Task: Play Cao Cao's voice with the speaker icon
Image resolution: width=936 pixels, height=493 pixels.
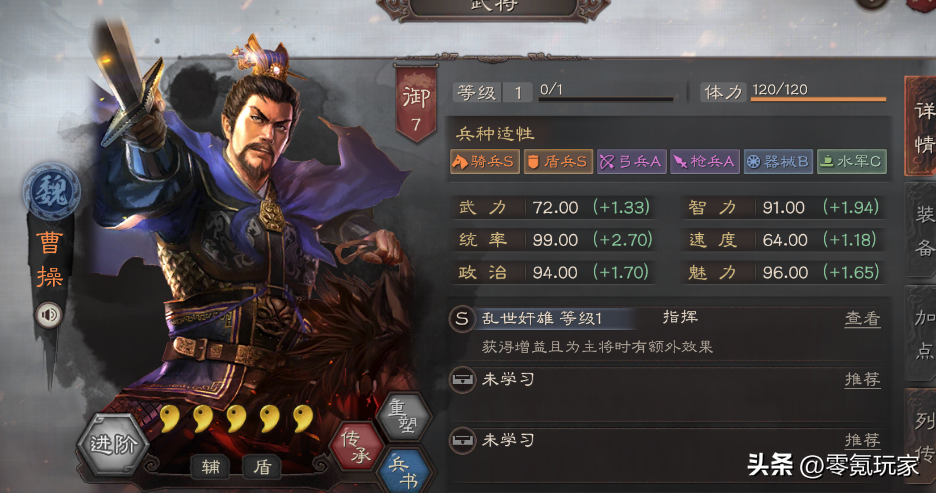Action: point(49,315)
